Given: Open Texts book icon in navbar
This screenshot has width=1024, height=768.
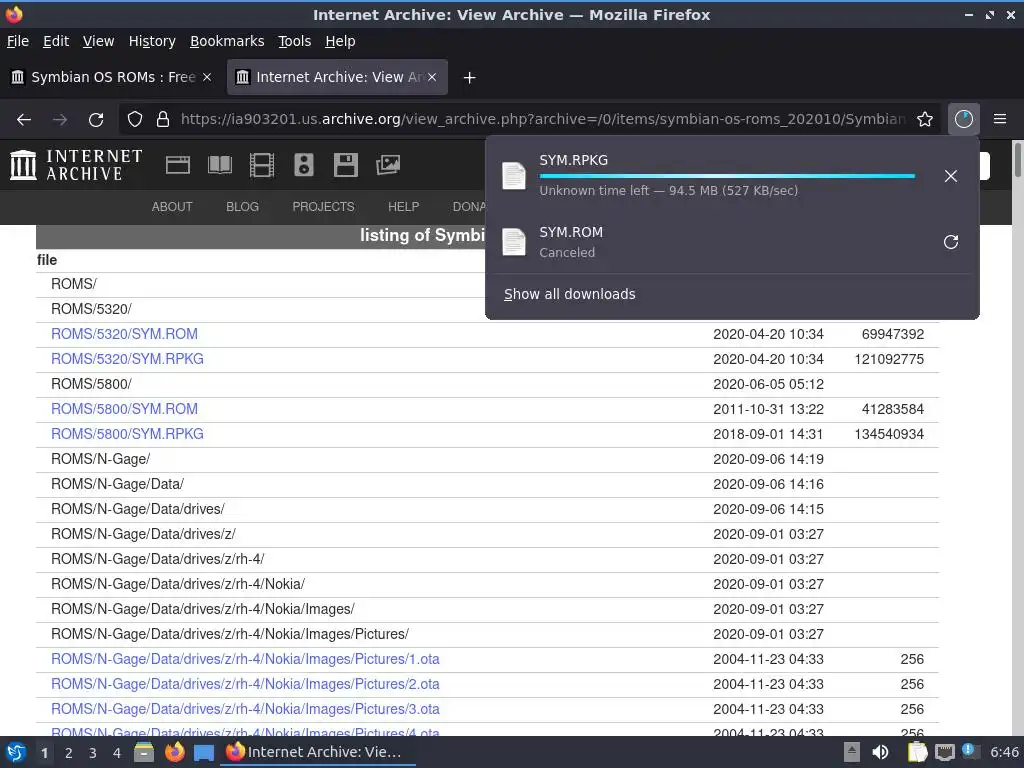Looking at the screenshot, I should 219,165.
